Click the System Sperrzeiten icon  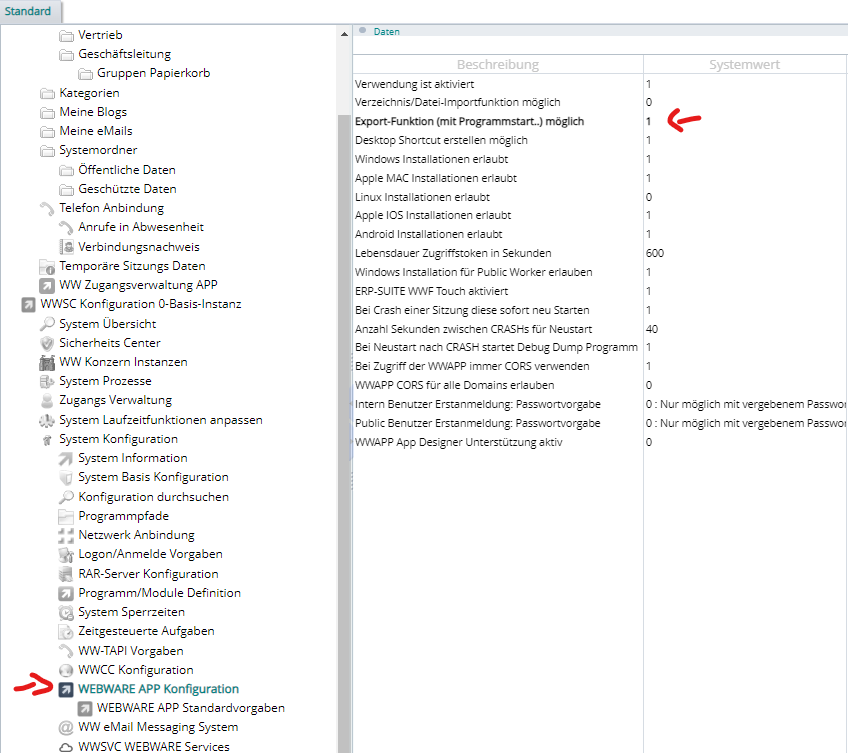66,612
